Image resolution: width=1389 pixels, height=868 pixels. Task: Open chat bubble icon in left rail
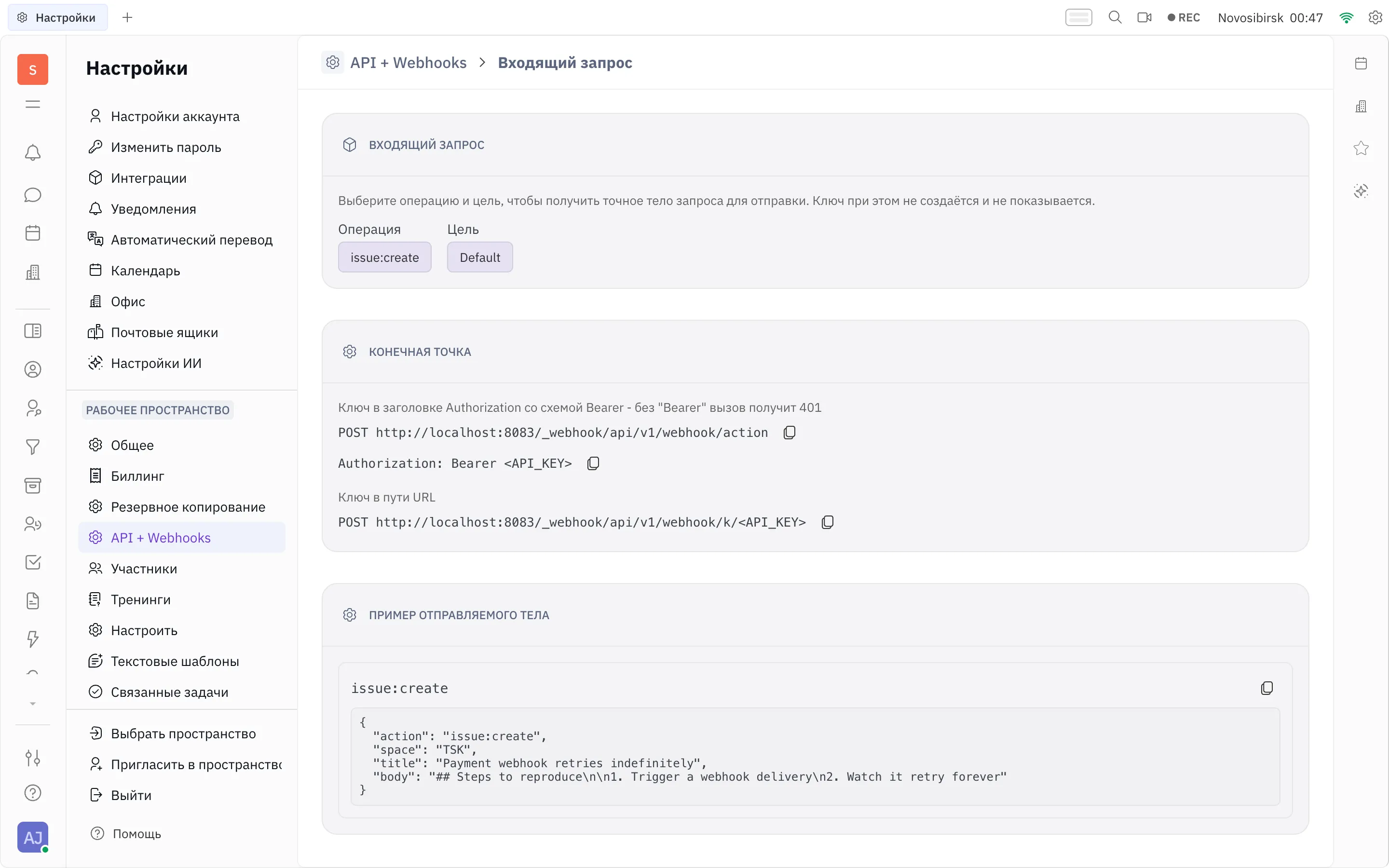click(x=33, y=195)
